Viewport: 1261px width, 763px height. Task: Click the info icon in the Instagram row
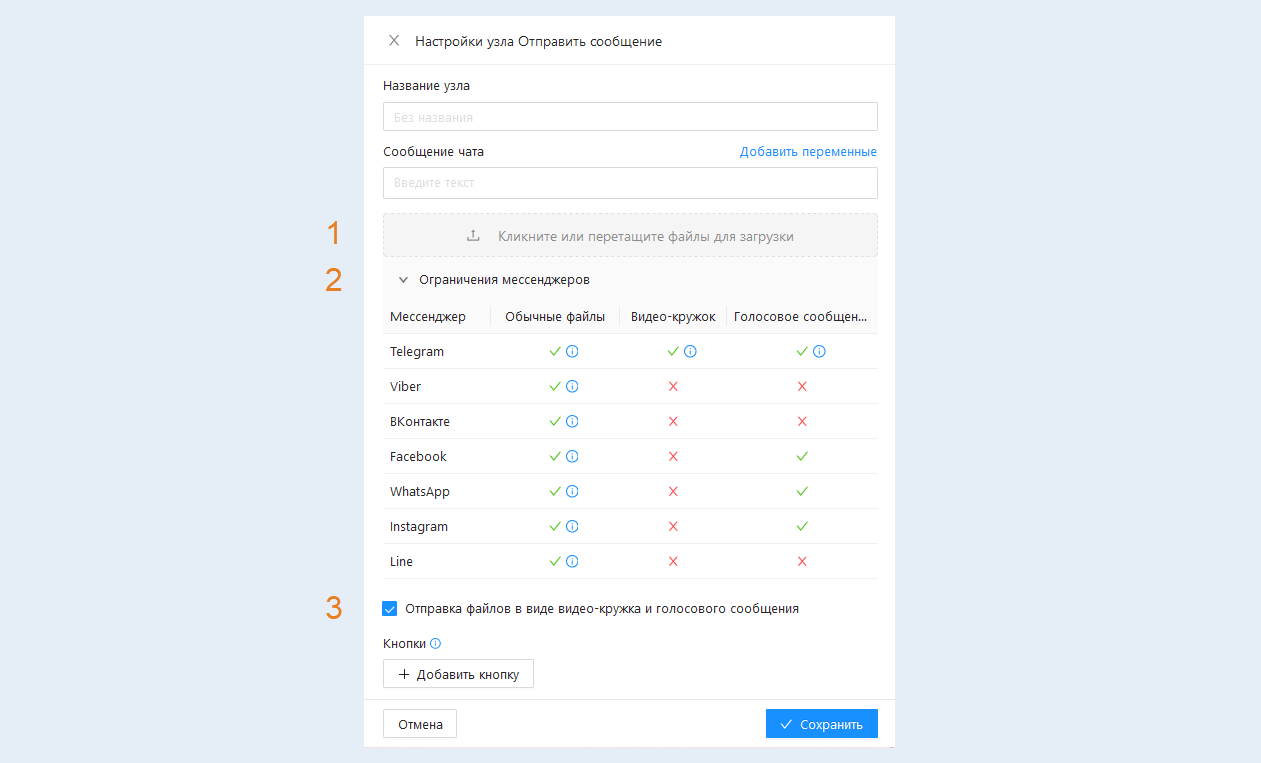point(572,527)
